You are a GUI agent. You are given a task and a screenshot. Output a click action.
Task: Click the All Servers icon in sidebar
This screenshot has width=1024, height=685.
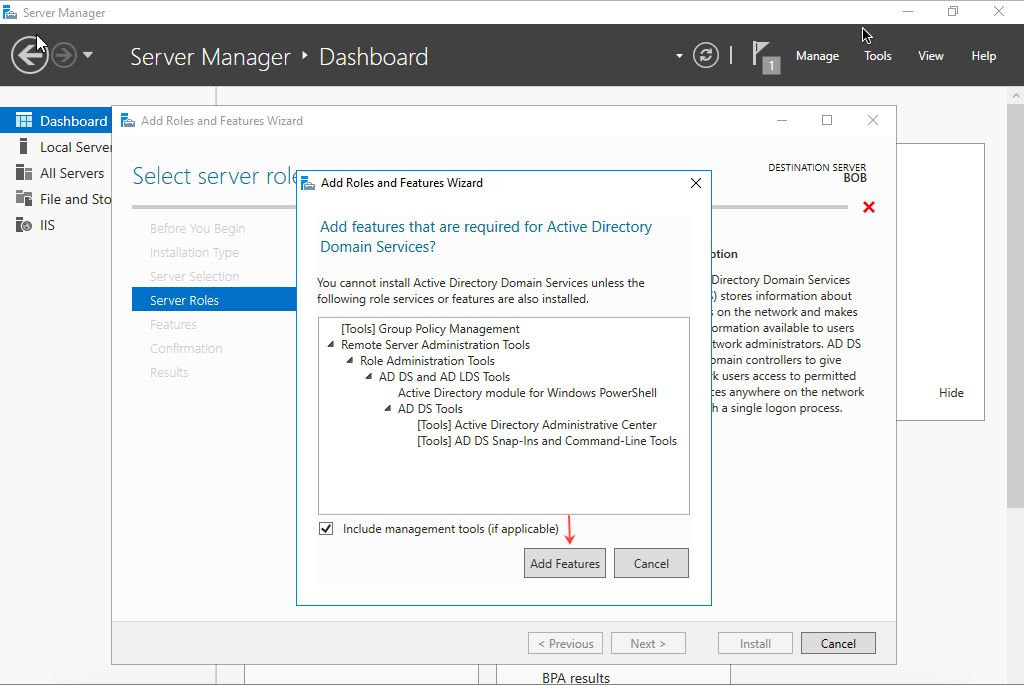point(24,172)
